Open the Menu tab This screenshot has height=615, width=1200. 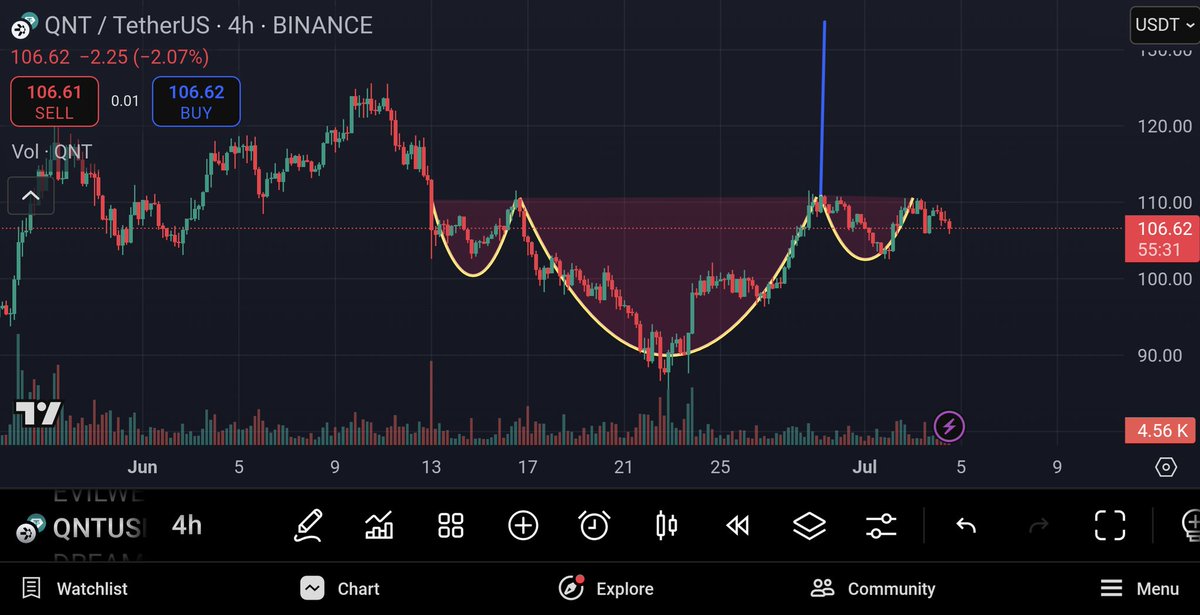click(1139, 588)
